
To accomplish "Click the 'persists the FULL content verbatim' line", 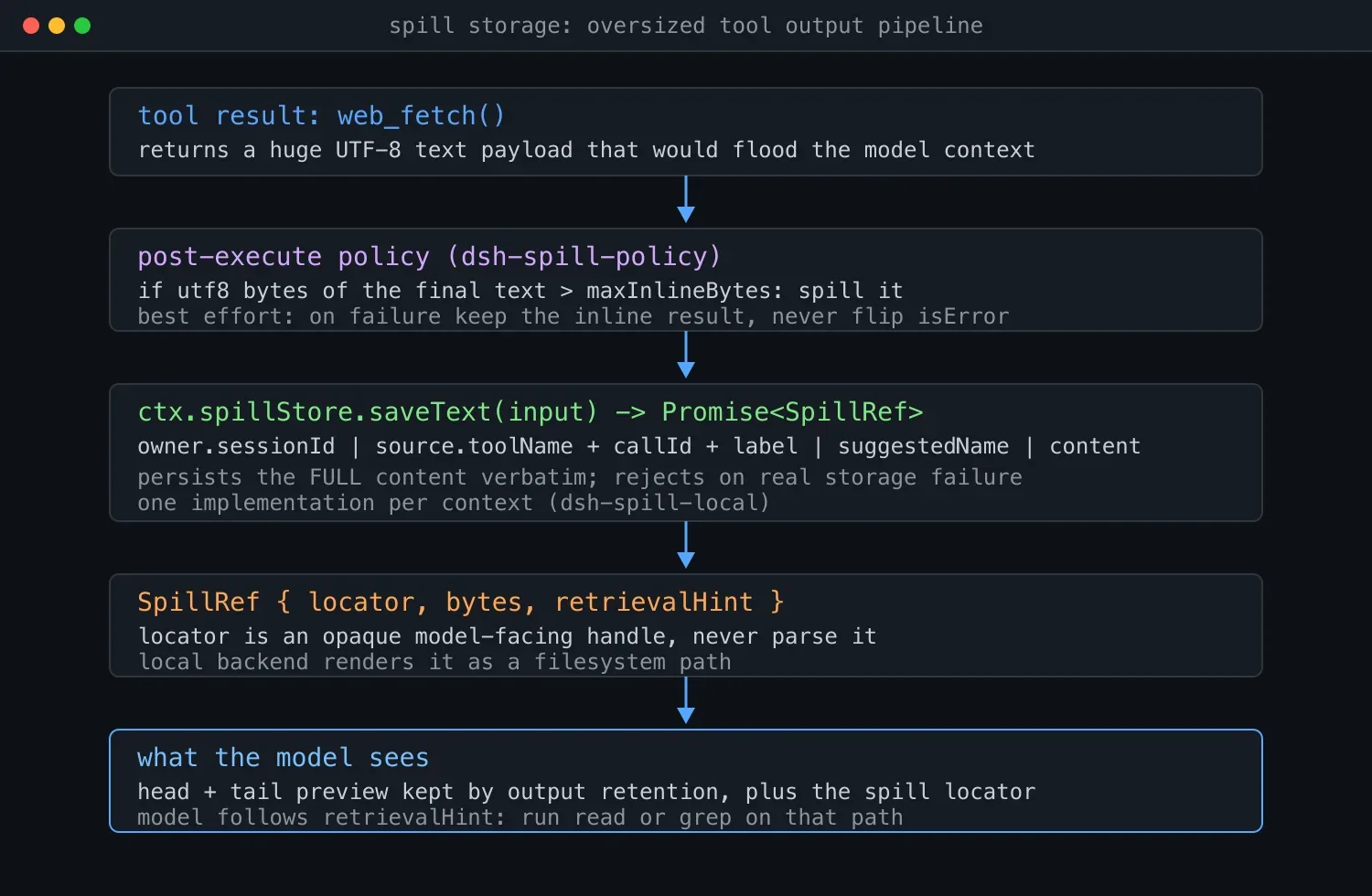I will pos(580,477).
